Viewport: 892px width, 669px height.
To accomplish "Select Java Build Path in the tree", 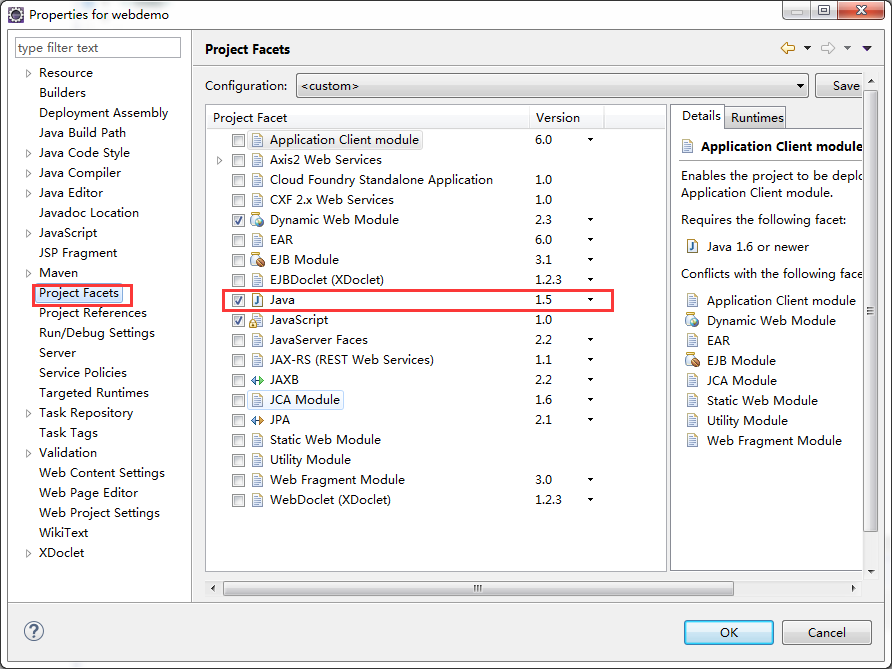I will tap(82, 133).
